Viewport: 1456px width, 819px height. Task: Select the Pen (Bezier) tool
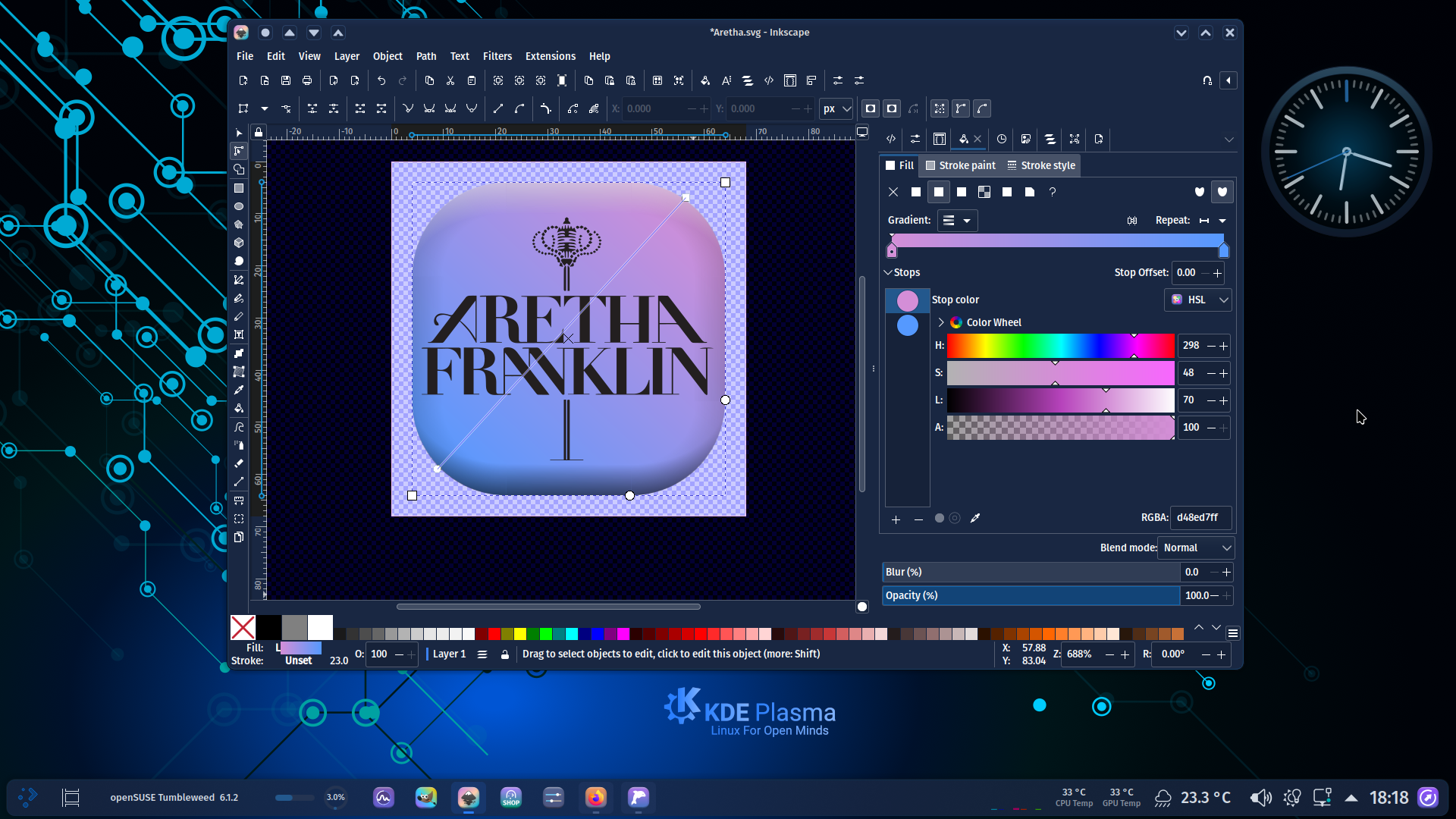click(239, 280)
